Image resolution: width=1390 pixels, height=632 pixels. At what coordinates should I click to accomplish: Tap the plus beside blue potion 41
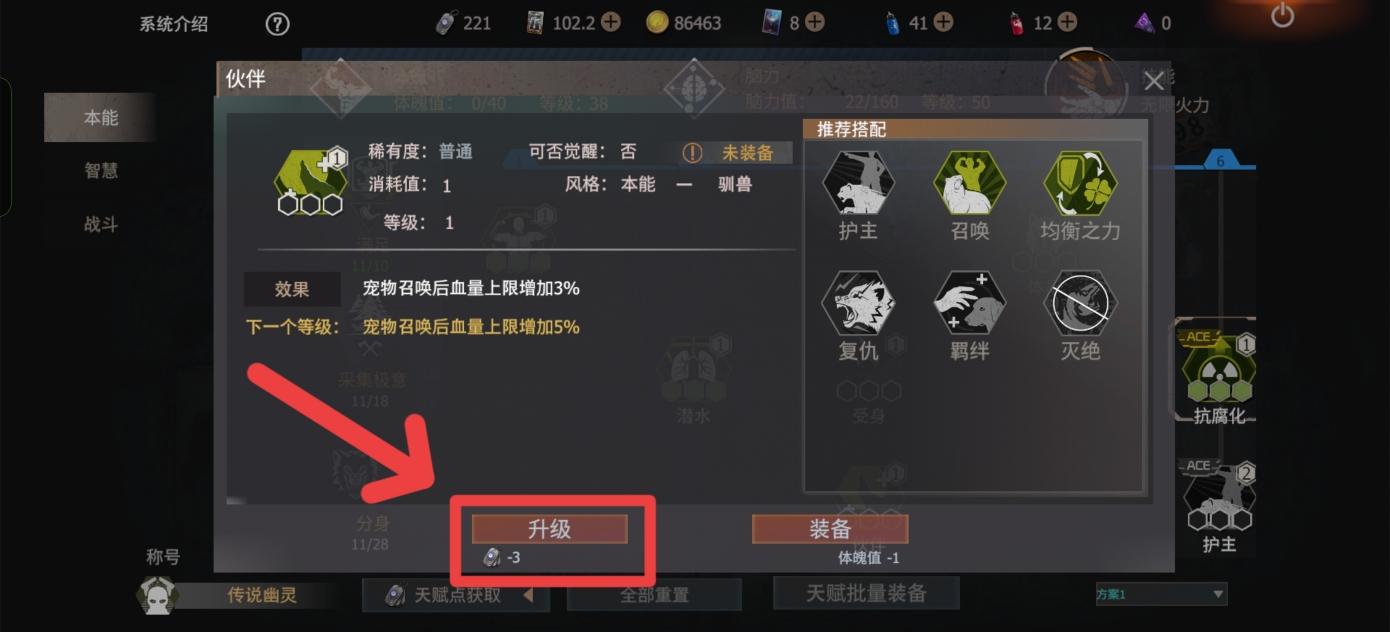click(x=942, y=22)
